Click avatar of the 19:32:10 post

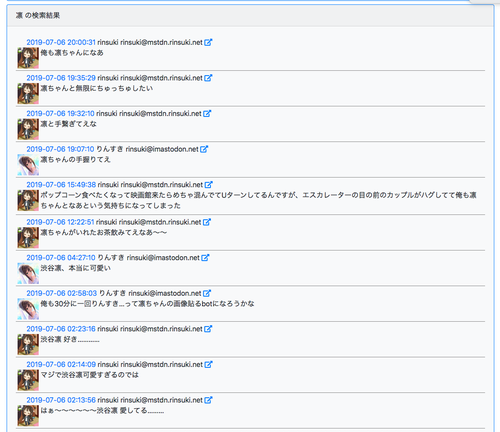point(28,129)
